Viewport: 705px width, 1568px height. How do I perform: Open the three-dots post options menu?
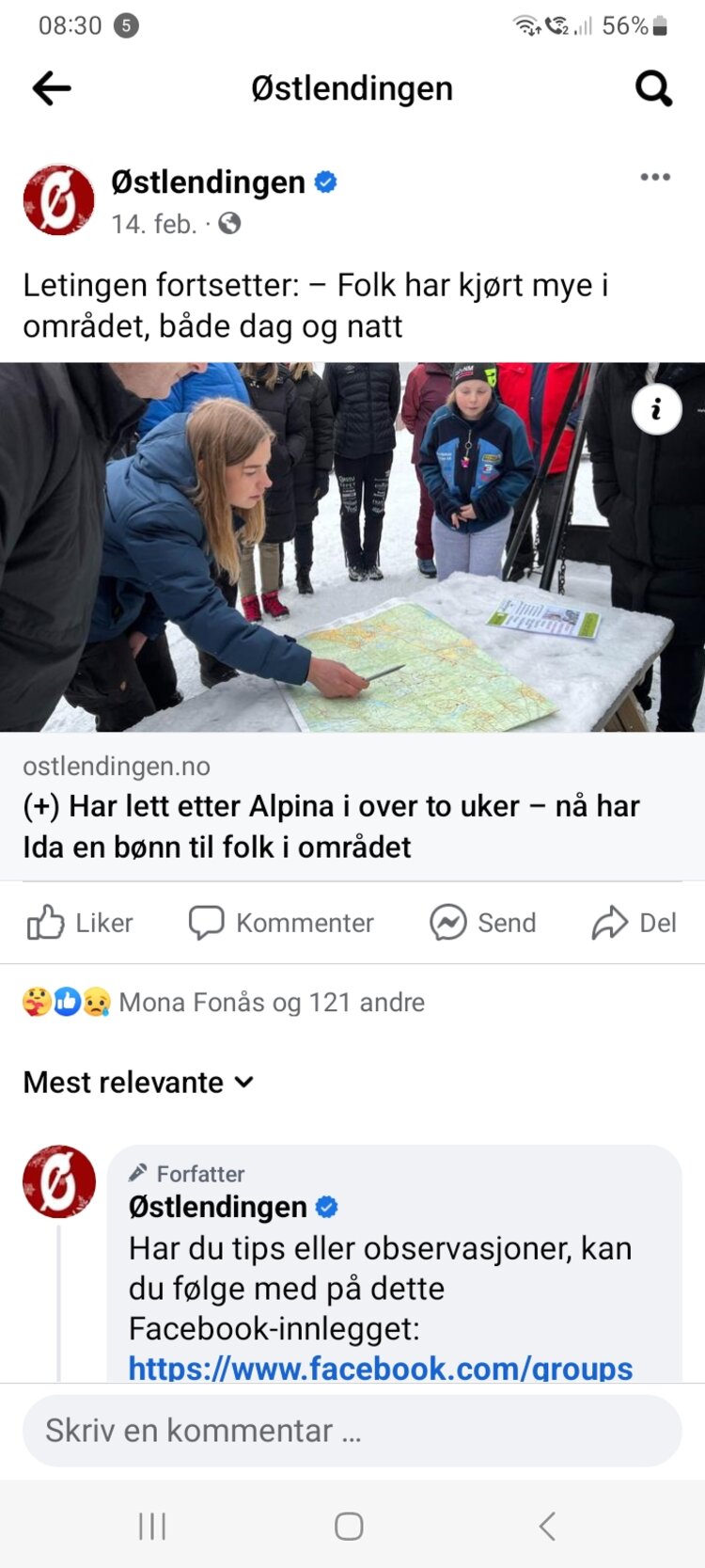[x=655, y=177]
